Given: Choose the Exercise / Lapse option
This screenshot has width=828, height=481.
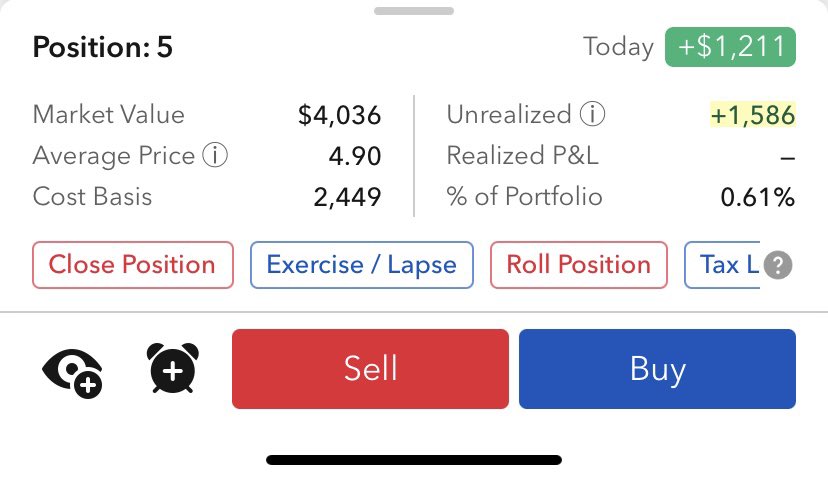Looking at the screenshot, I should (x=362, y=265).
